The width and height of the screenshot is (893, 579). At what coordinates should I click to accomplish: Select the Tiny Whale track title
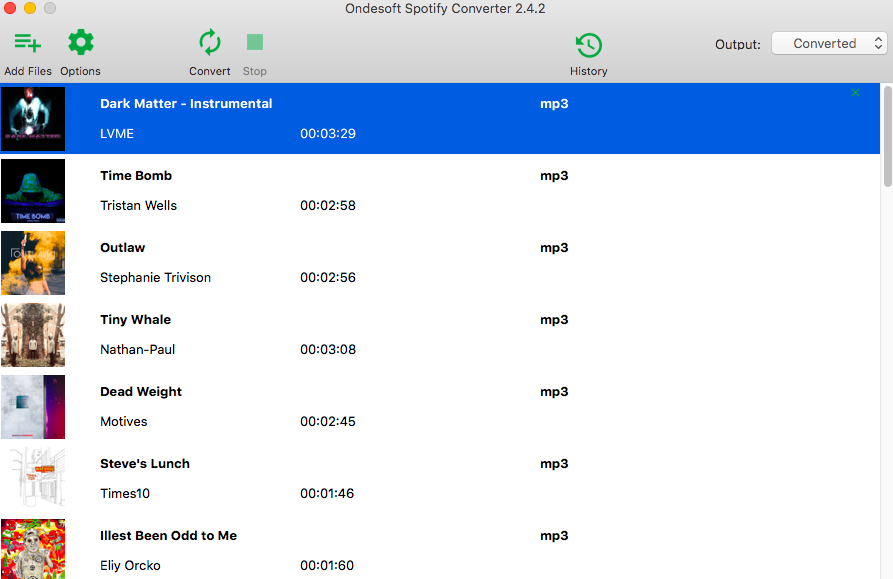(x=136, y=319)
